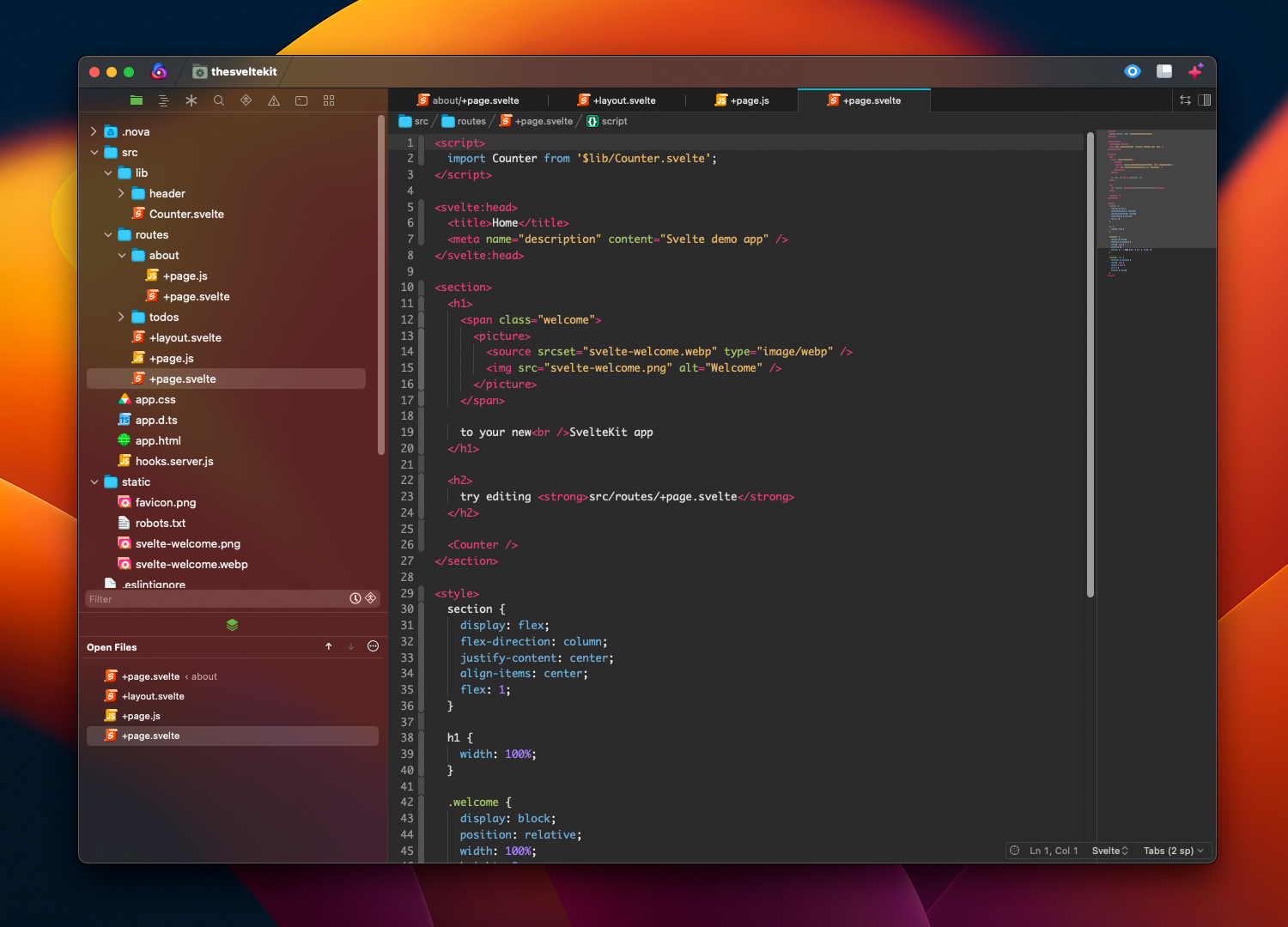Open Counter.svelte in the file tree
This screenshot has height=927, width=1288.
[185, 214]
